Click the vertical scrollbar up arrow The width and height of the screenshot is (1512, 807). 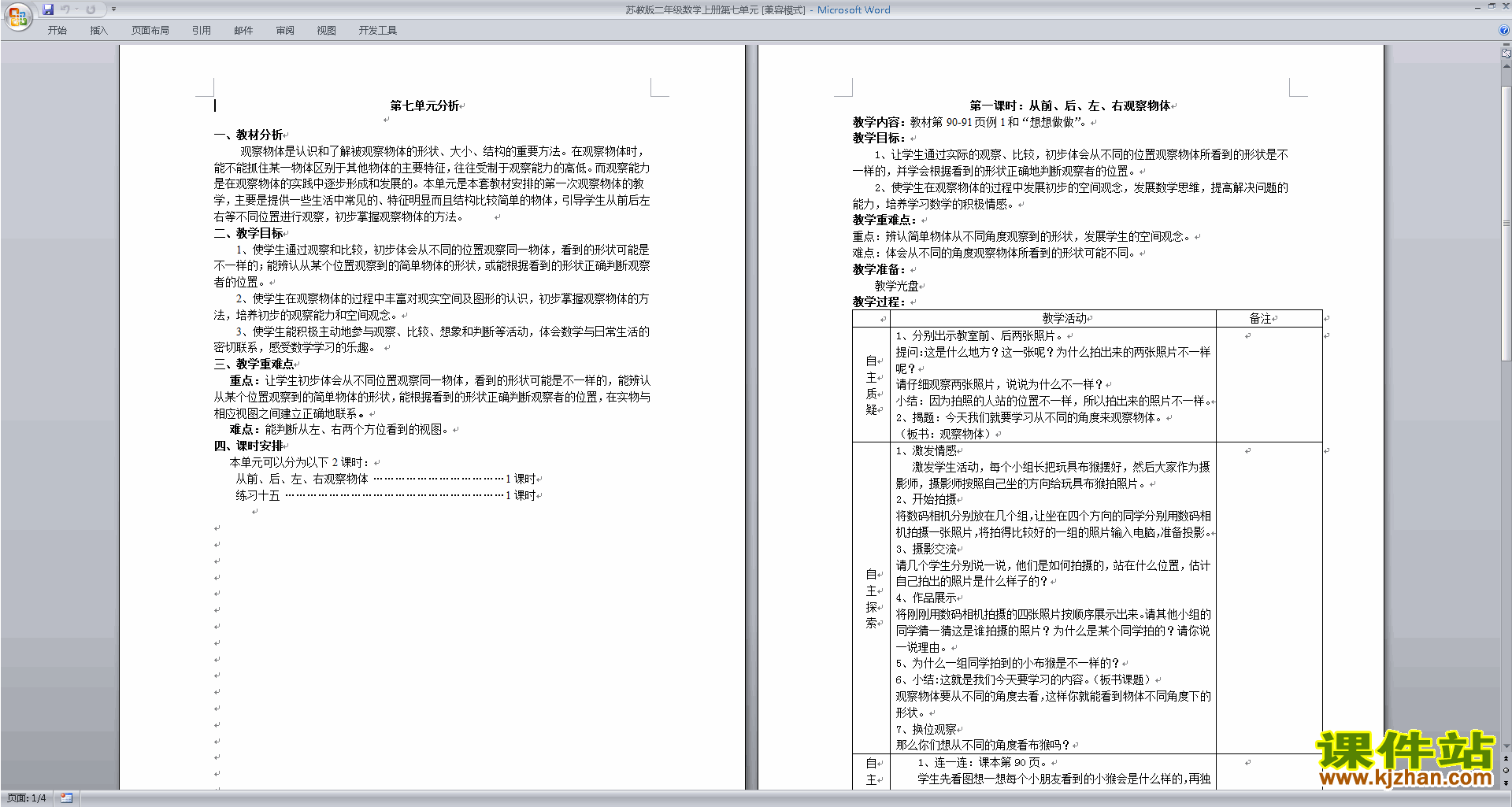[1506, 67]
